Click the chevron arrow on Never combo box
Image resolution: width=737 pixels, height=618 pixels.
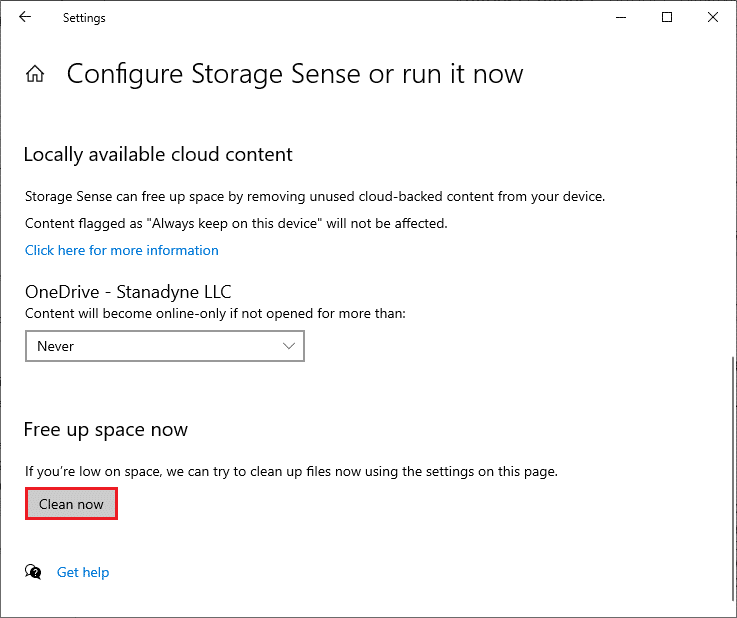[289, 346]
